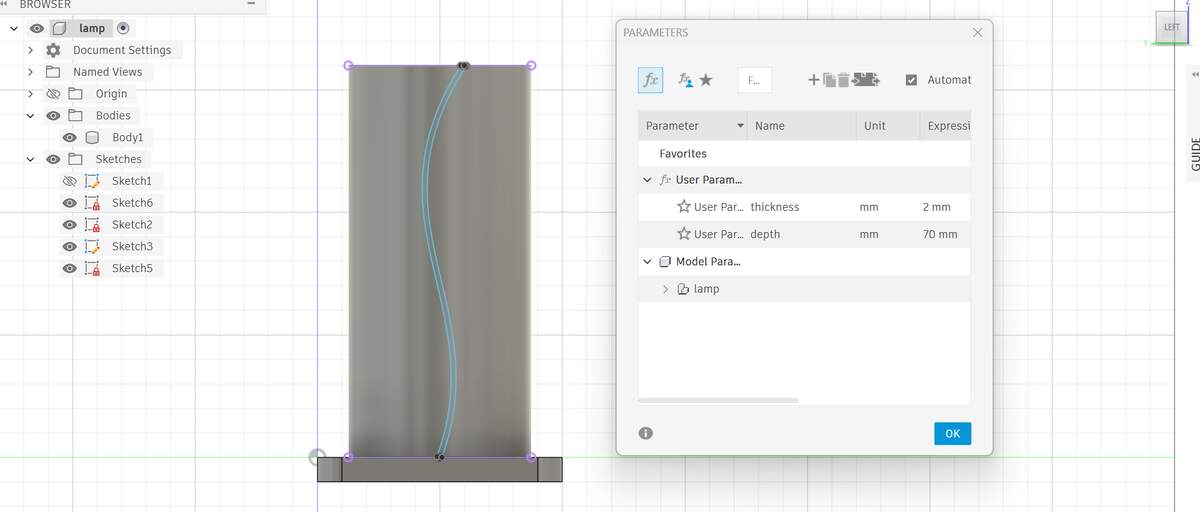
Task: Click the Sketch5 locked sketch icon
Action: coord(93,268)
